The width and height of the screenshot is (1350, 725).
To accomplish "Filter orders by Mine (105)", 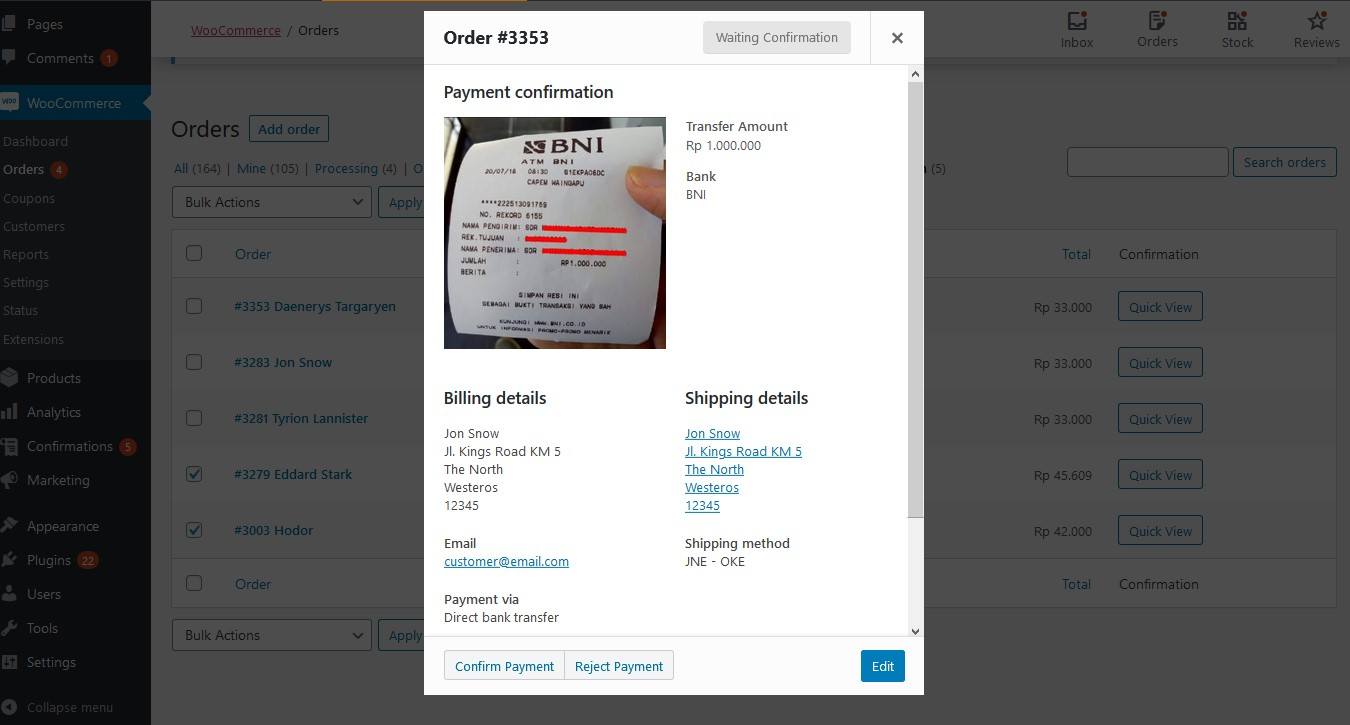I will point(267,168).
